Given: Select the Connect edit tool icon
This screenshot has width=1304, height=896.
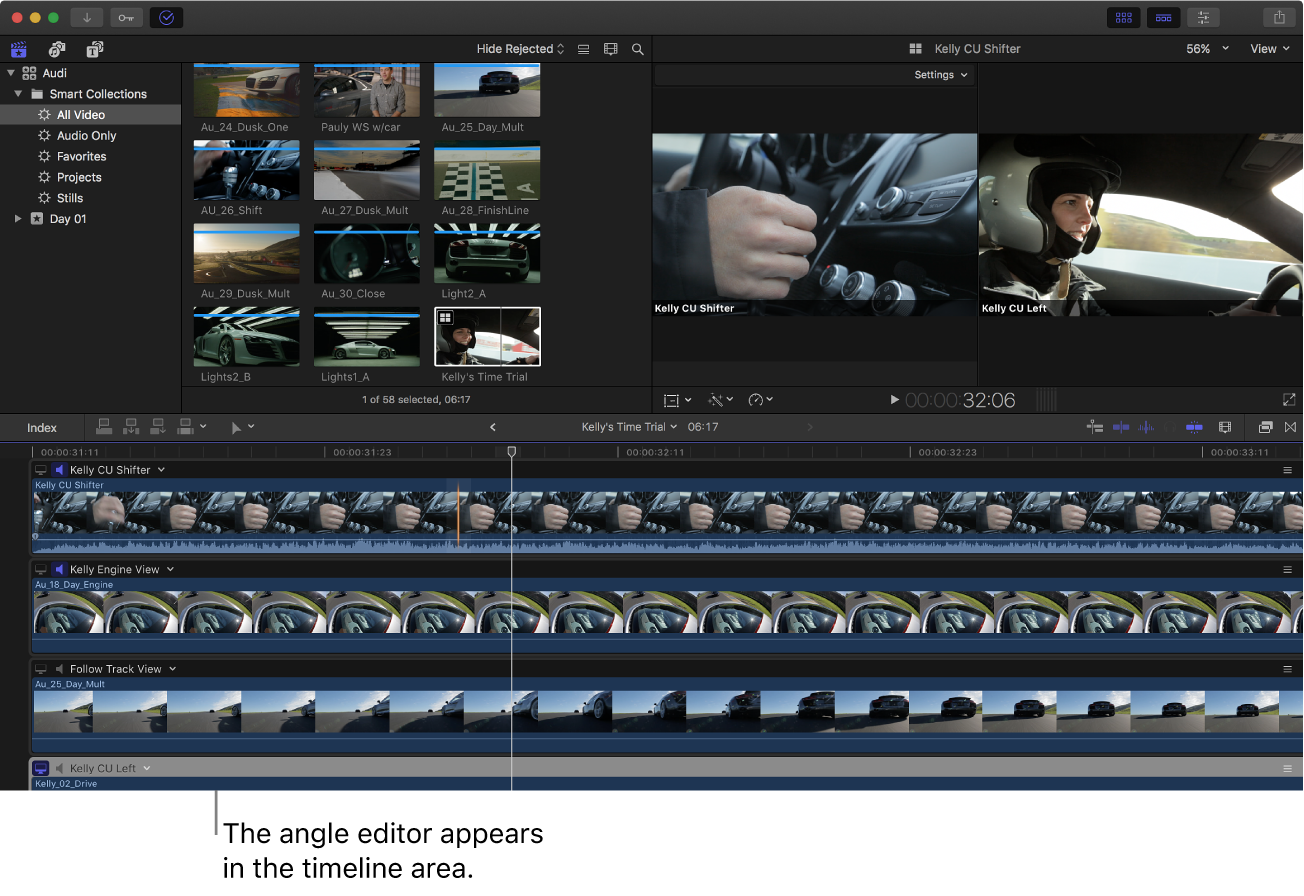Looking at the screenshot, I should (x=104, y=426).
